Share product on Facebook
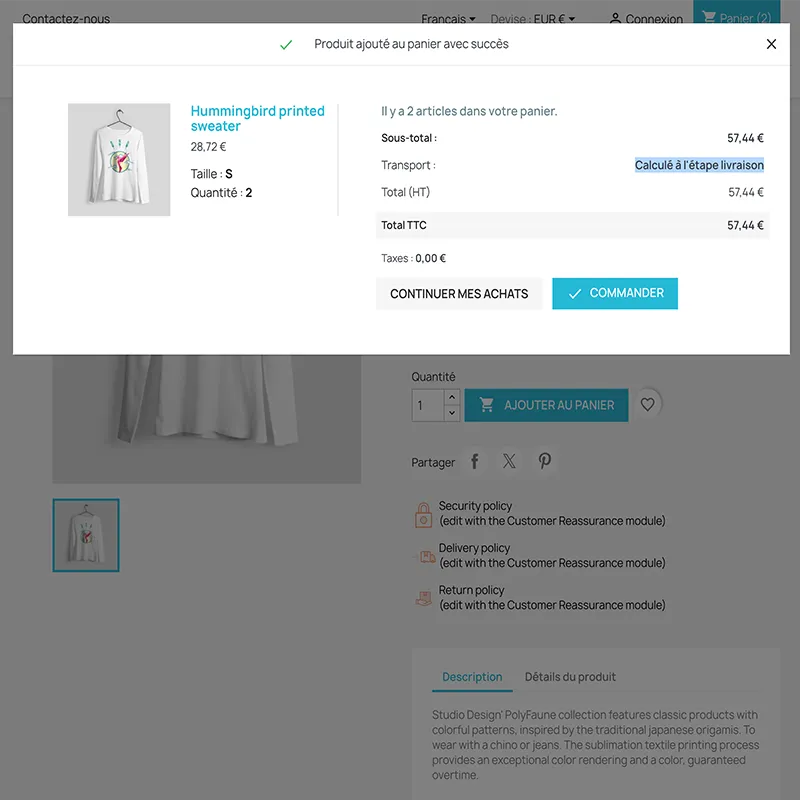800x800 pixels. point(474,462)
